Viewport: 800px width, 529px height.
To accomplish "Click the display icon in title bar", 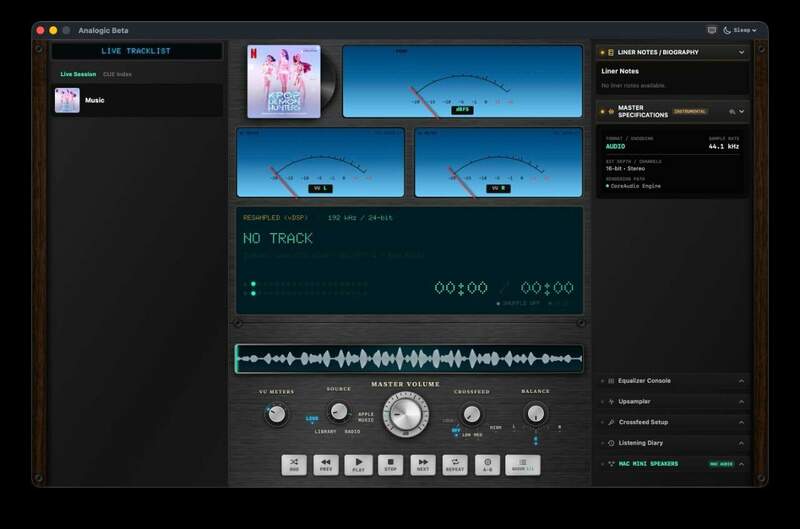I will point(712,30).
